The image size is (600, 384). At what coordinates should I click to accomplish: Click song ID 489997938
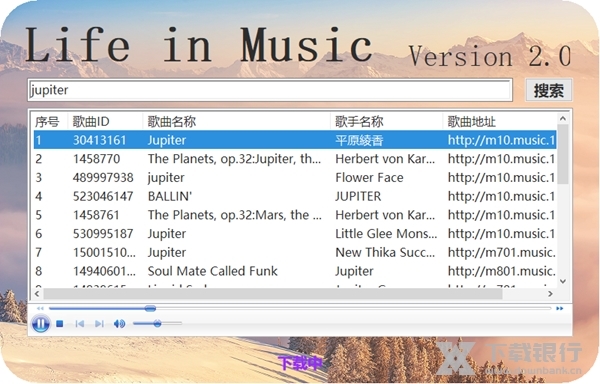pyautogui.click(x=103, y=178)
